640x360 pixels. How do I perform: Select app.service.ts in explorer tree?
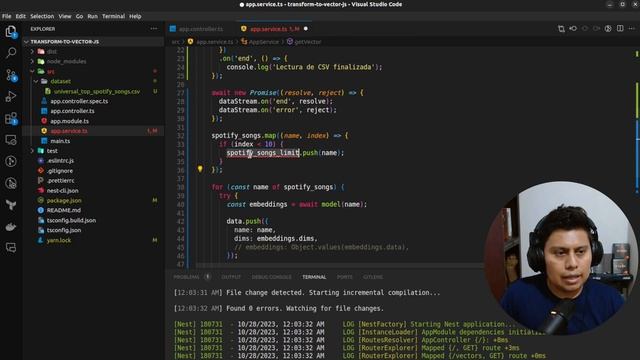point(69,131)
